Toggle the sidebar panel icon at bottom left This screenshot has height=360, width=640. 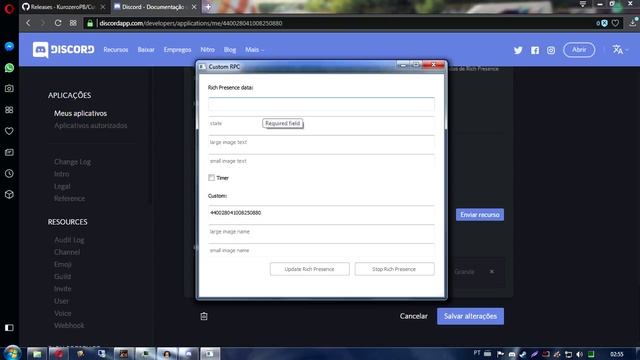pyautogui.click(x=9, y=328)
